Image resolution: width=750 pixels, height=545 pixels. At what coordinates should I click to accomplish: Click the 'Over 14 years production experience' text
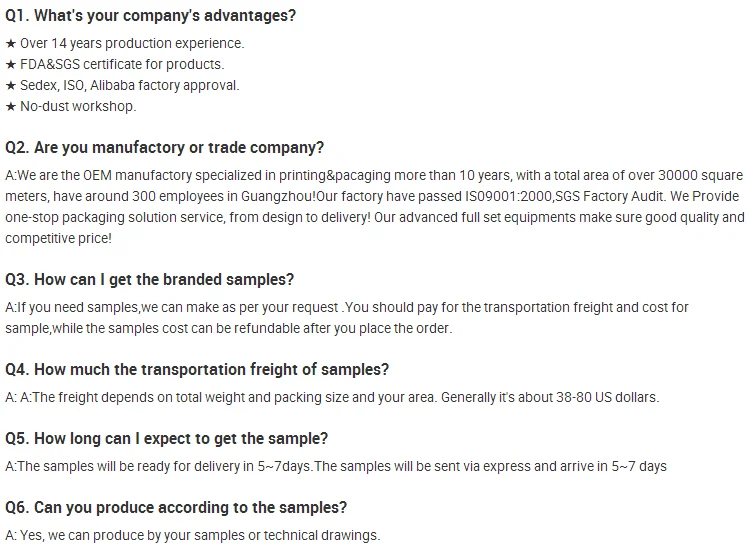point(131,44)
